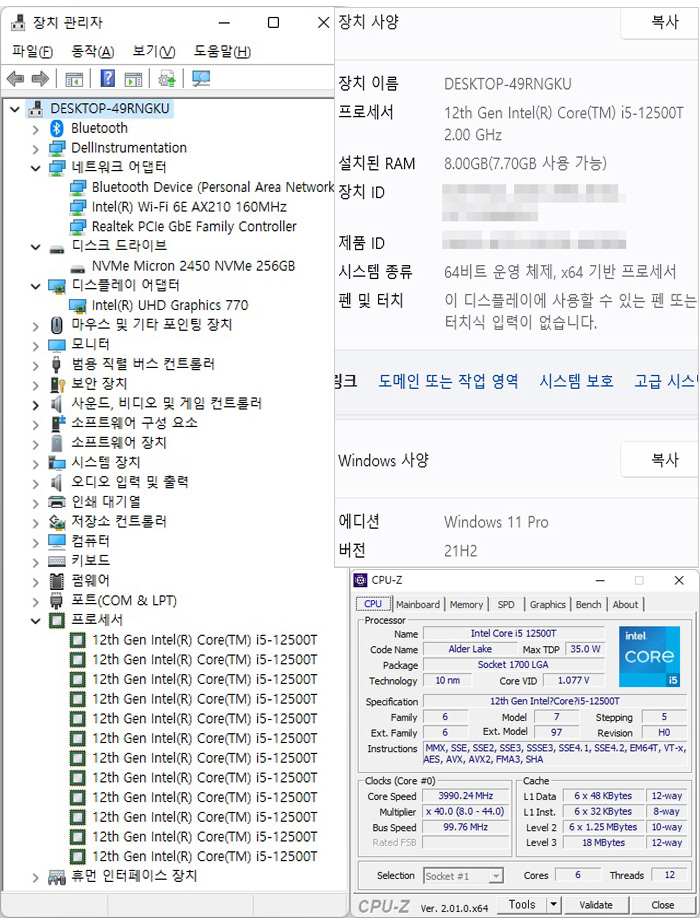Select Bluetooth Device (Personal Area Network) entry
Image resolution: width=700 pixels, height=921 pixels.
tap(213, 187)
